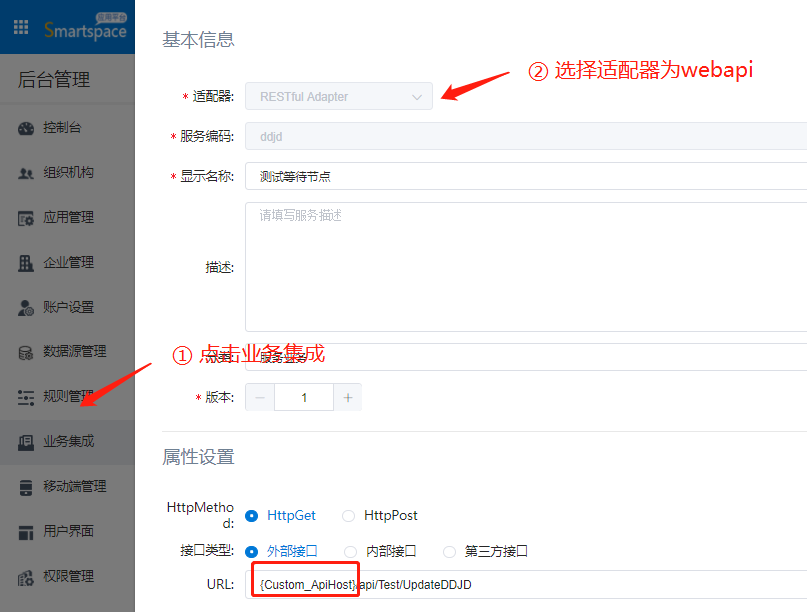807x612 pixels.
Task: Click the 应用管理 sidebar icon
Action: click(x=26, y=218)
